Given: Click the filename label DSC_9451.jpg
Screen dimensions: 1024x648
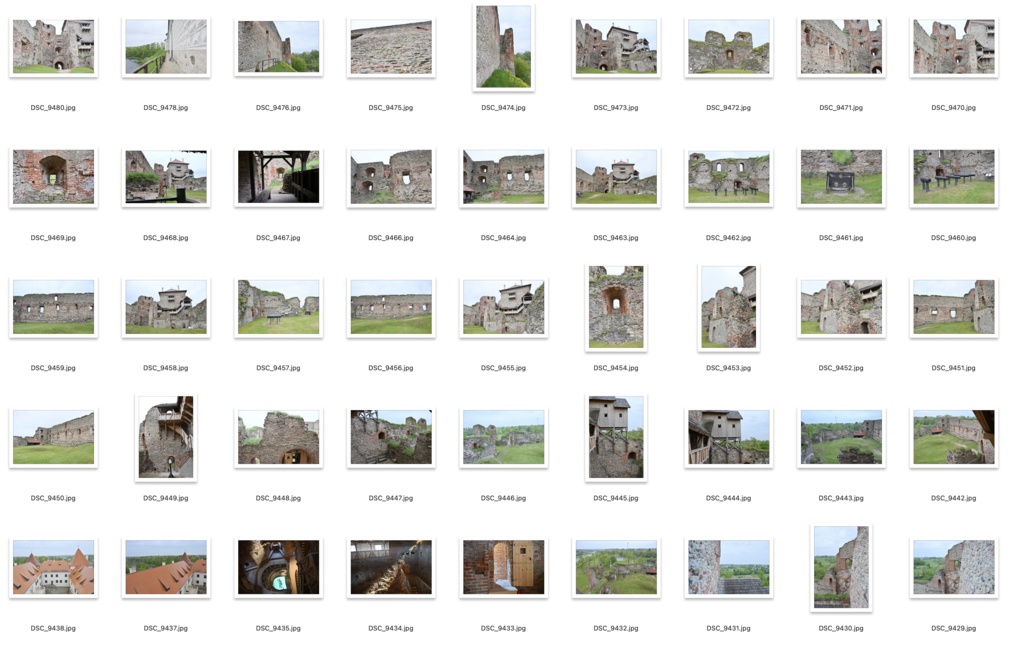Looking at the screenshot, I should coord(953,368).
